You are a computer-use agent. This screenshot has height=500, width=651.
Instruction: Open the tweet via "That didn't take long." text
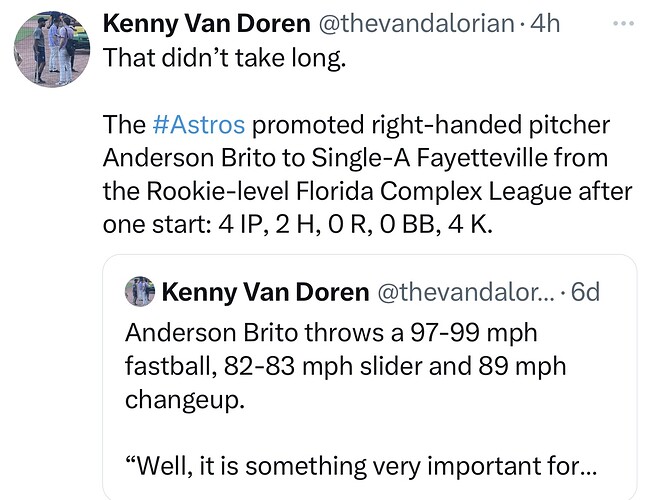pyautogui.click(x=224, y=57)
